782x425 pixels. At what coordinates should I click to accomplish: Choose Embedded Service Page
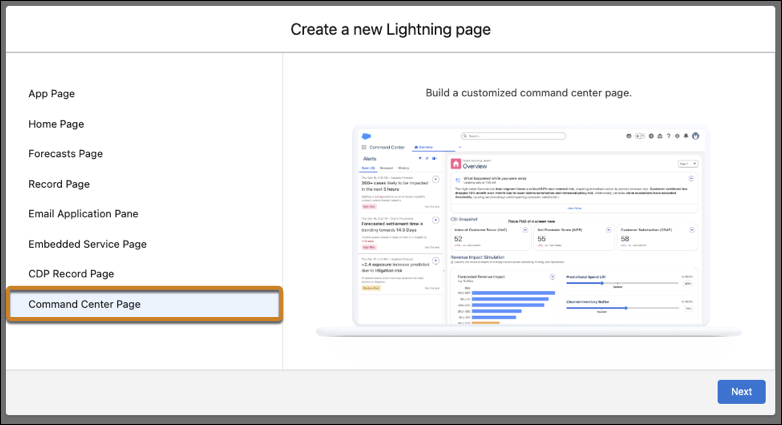(87, 244)
